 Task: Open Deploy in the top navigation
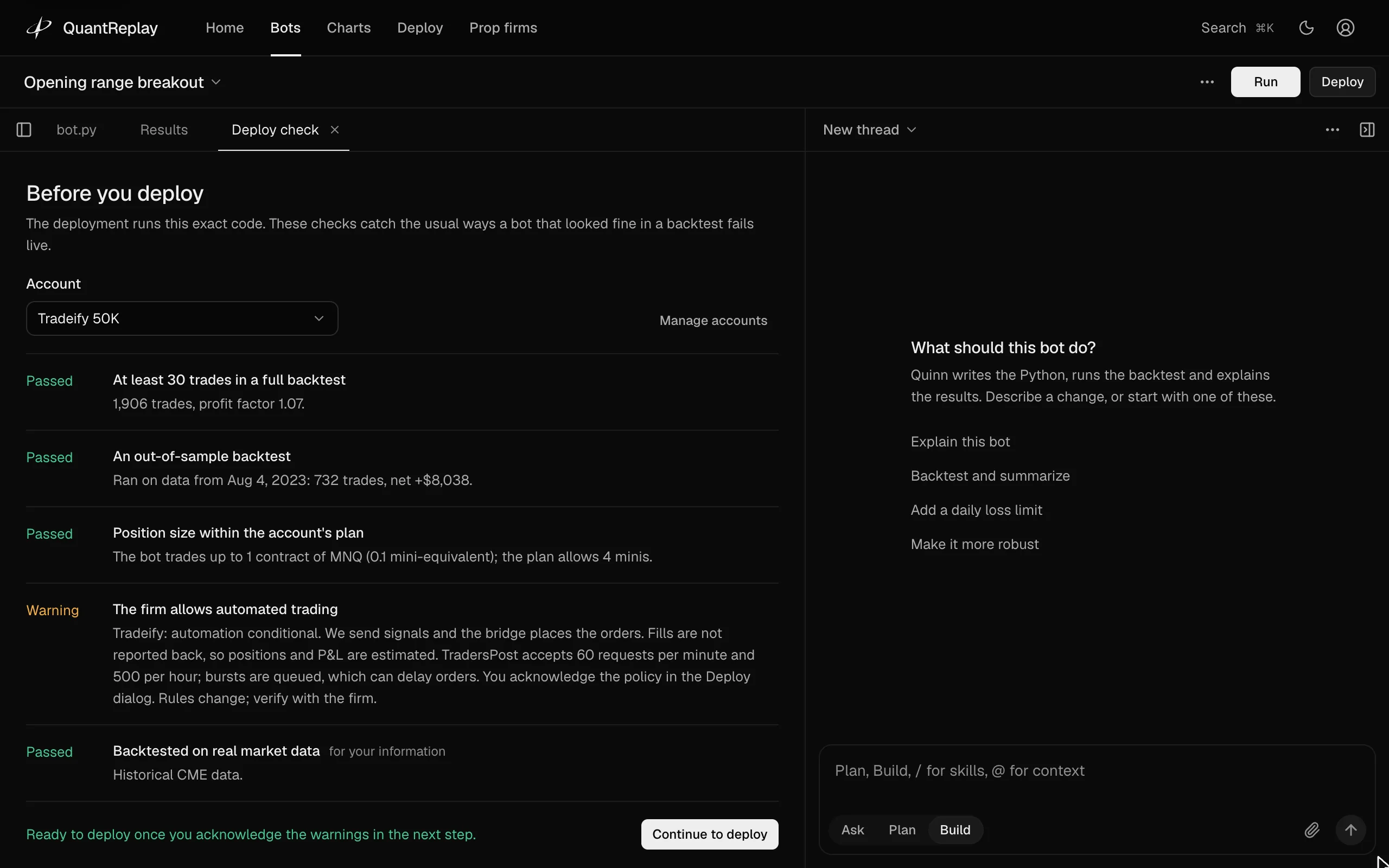pyautogui.click(x=419, y=28)
